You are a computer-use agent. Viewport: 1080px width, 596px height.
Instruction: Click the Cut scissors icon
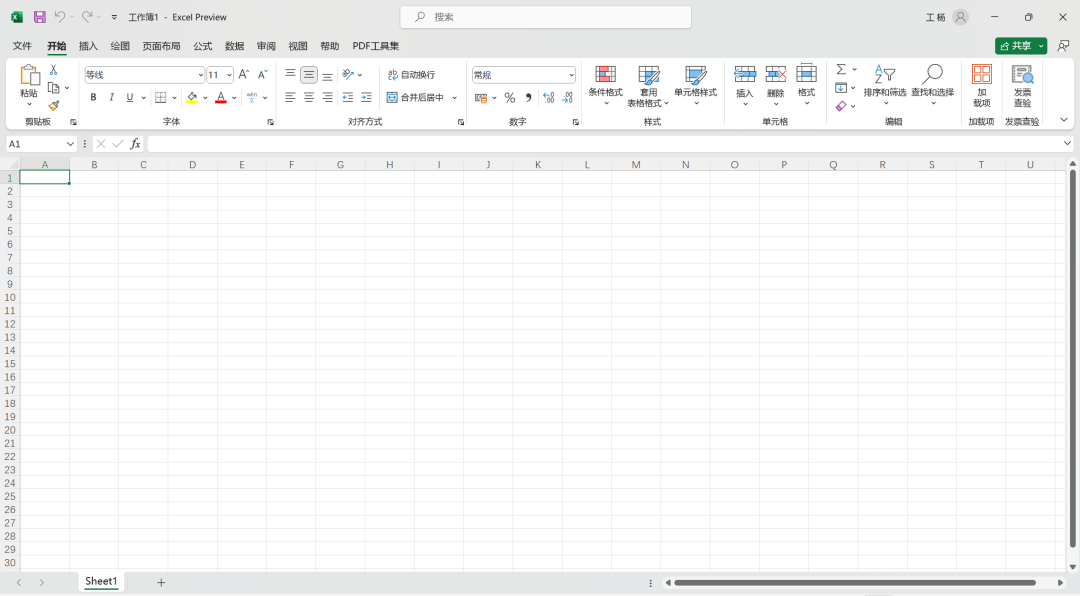[53, 70]
